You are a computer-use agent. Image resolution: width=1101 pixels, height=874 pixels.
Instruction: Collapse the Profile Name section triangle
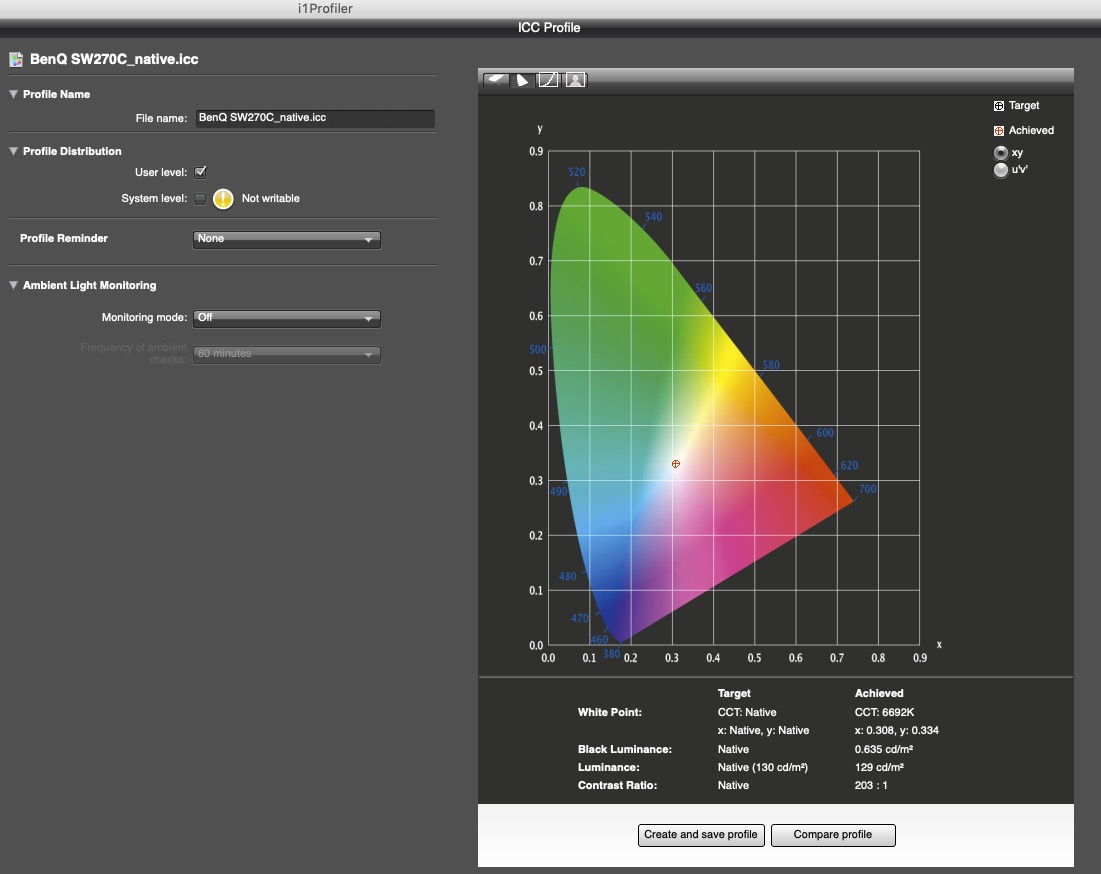click(x=14, y=95)
